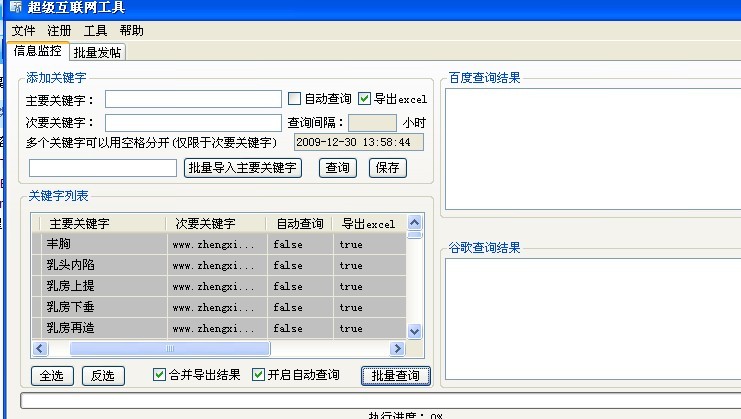Toggle the 开启自动查询 checkbox
Image resolution: width=741 pixels, height=419 pixels.
pos(259,375)
